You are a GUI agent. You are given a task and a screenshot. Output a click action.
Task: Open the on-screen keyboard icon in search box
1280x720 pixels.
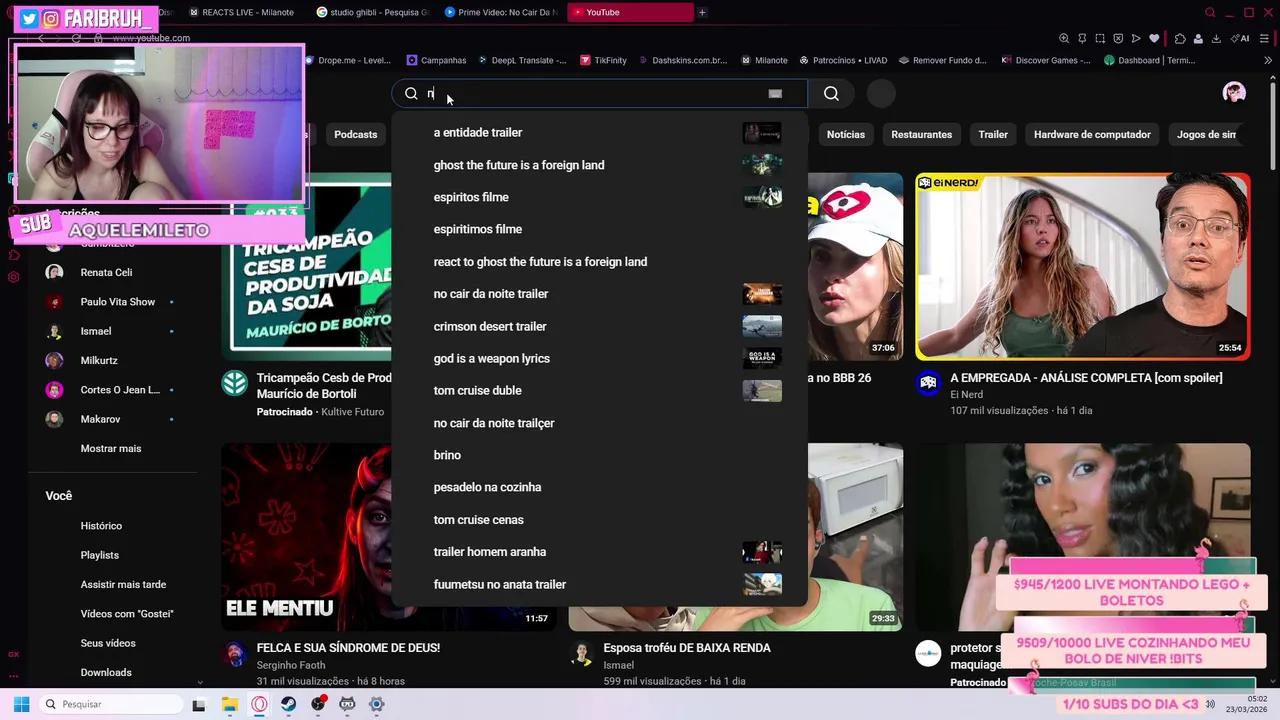(775, 93)
